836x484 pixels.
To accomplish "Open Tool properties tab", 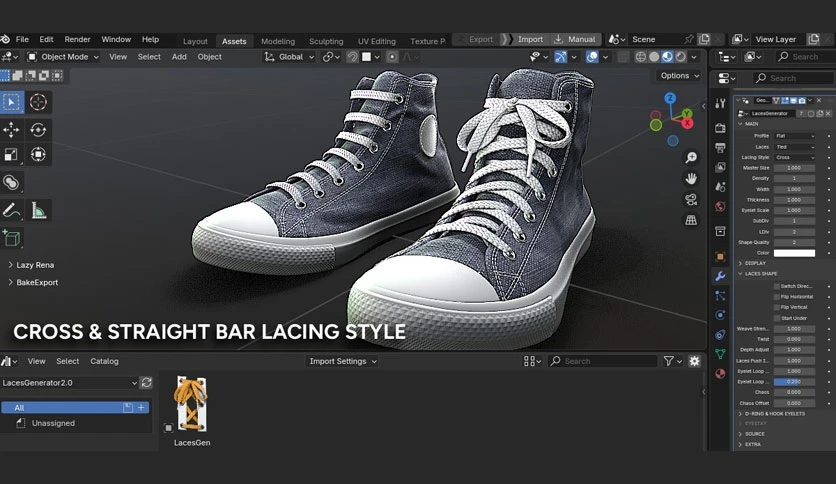I will tap(720, 103).
